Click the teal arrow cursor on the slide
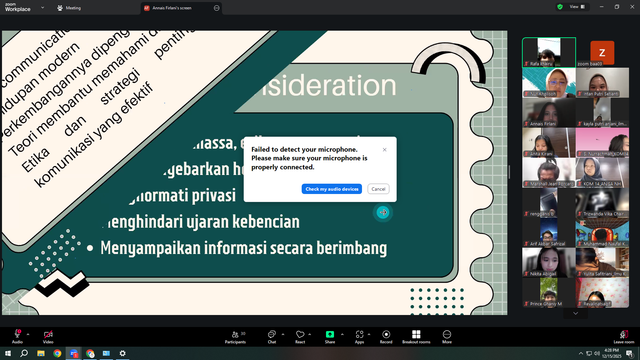Image resolution: width=640 pixels, height=360 pixels. point(382,212)
